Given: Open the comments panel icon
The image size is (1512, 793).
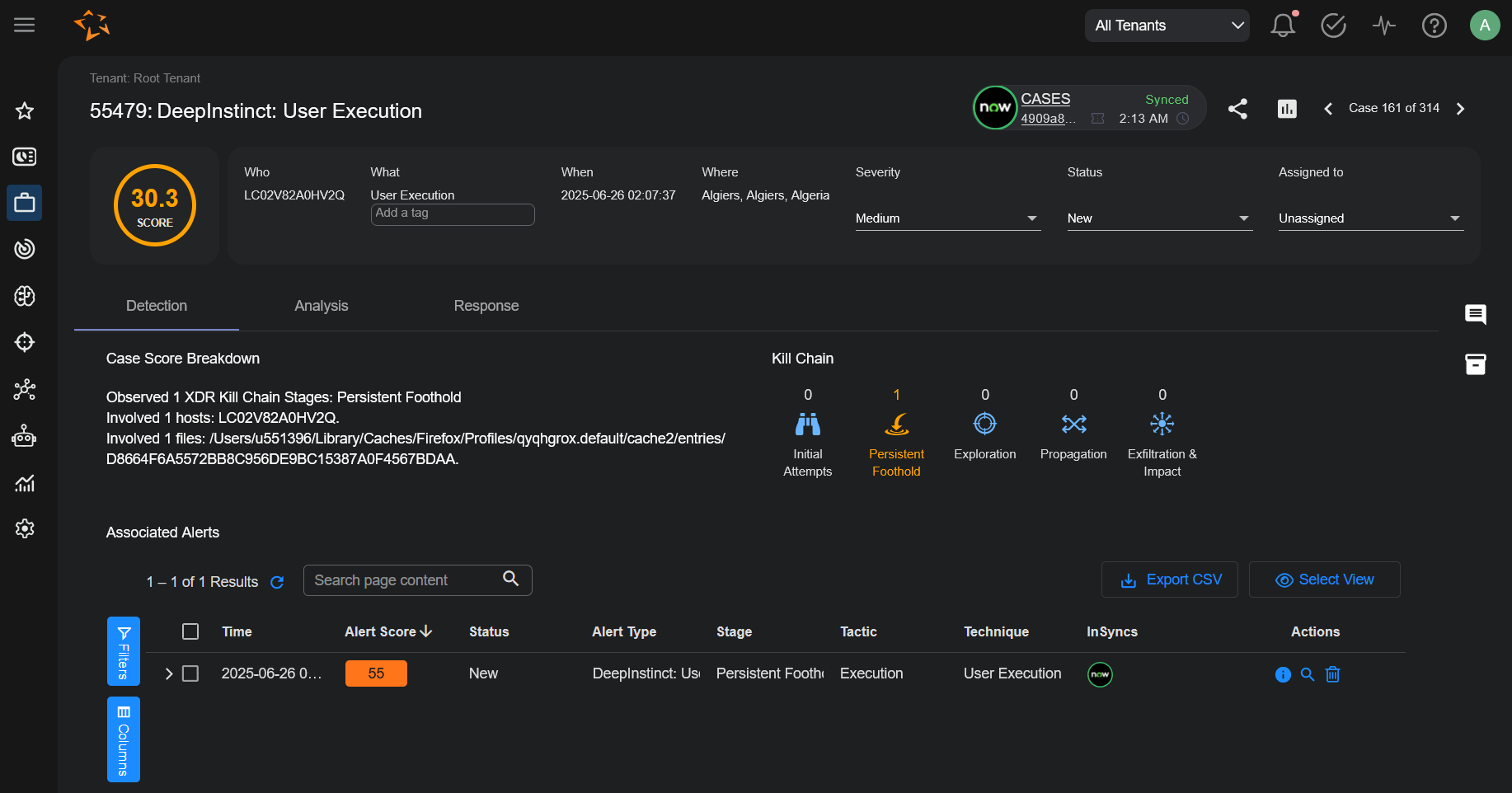Looking at the screenshot, I should click(1475, 314).
